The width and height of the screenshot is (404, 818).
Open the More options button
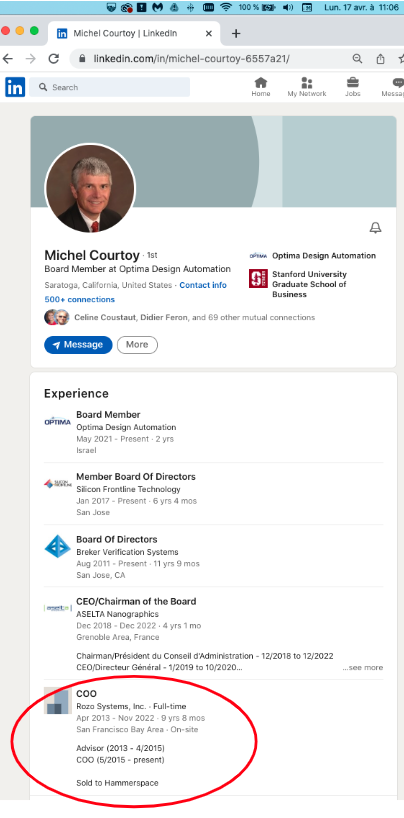(137, 345)
